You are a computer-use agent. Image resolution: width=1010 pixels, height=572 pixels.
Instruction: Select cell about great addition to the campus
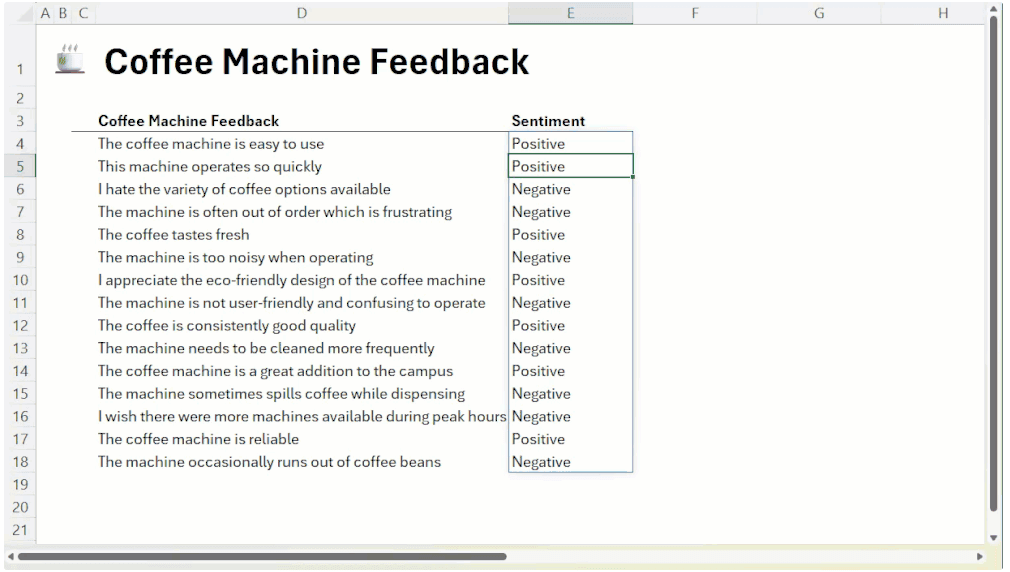coord(301,370)
